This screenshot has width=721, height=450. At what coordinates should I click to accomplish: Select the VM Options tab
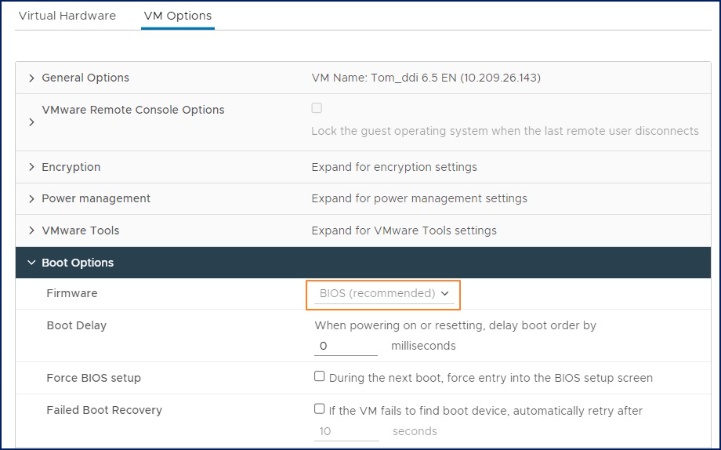(x=177, y=16)
